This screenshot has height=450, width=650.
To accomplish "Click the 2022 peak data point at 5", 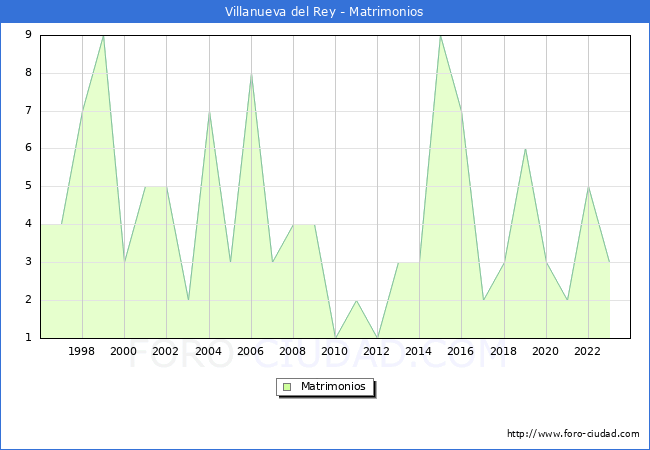I will (x=588, y=187).
